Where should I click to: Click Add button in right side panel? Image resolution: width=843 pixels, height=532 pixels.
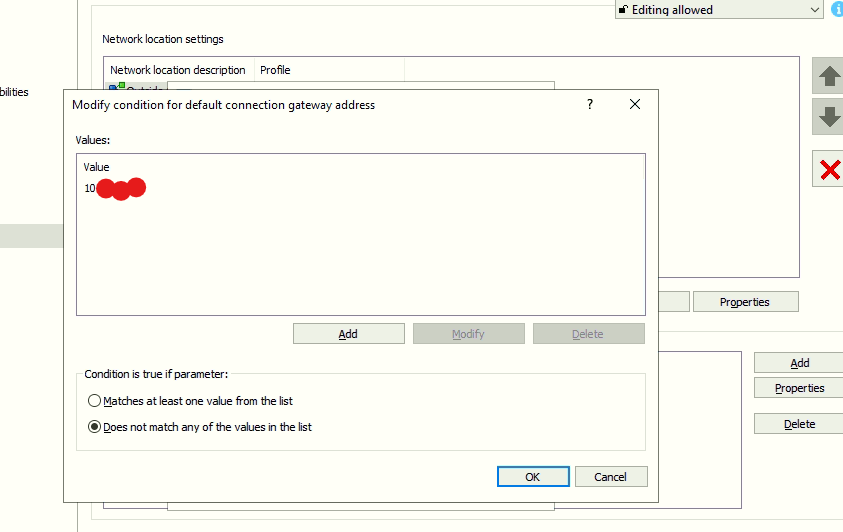(x=799, y=363)
